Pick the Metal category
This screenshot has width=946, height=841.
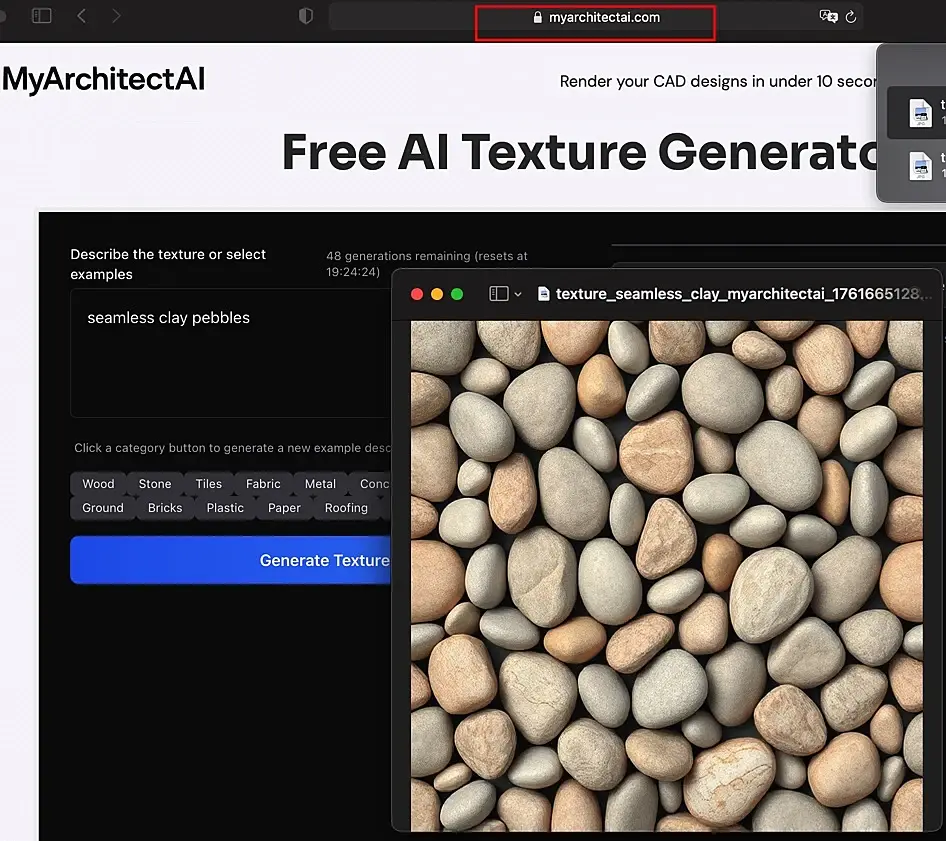tap(320, 483)
